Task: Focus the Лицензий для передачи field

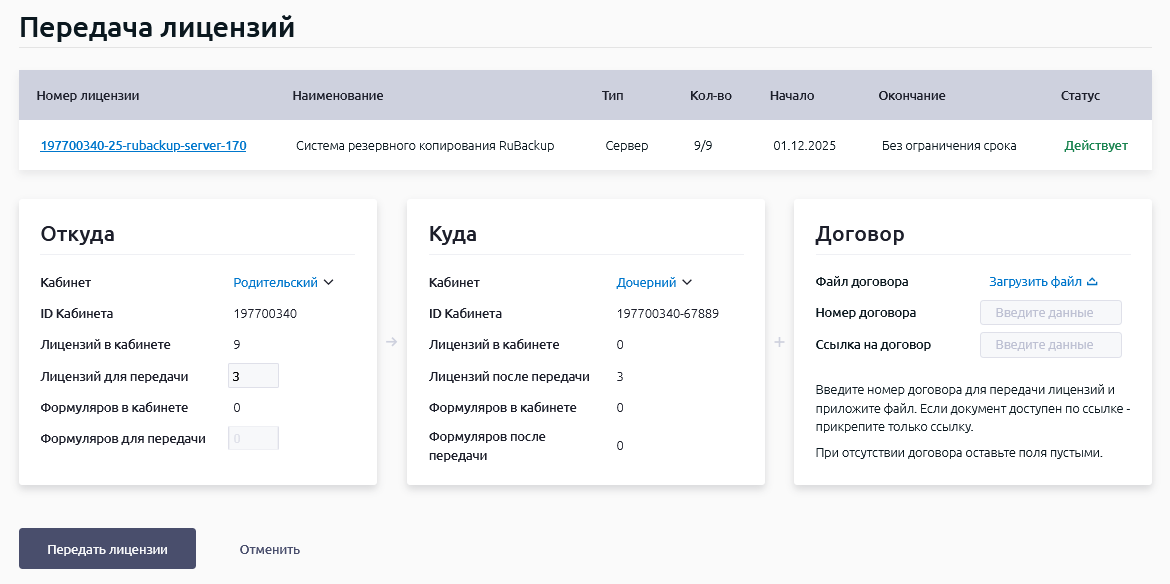Action: pos(253,376)
